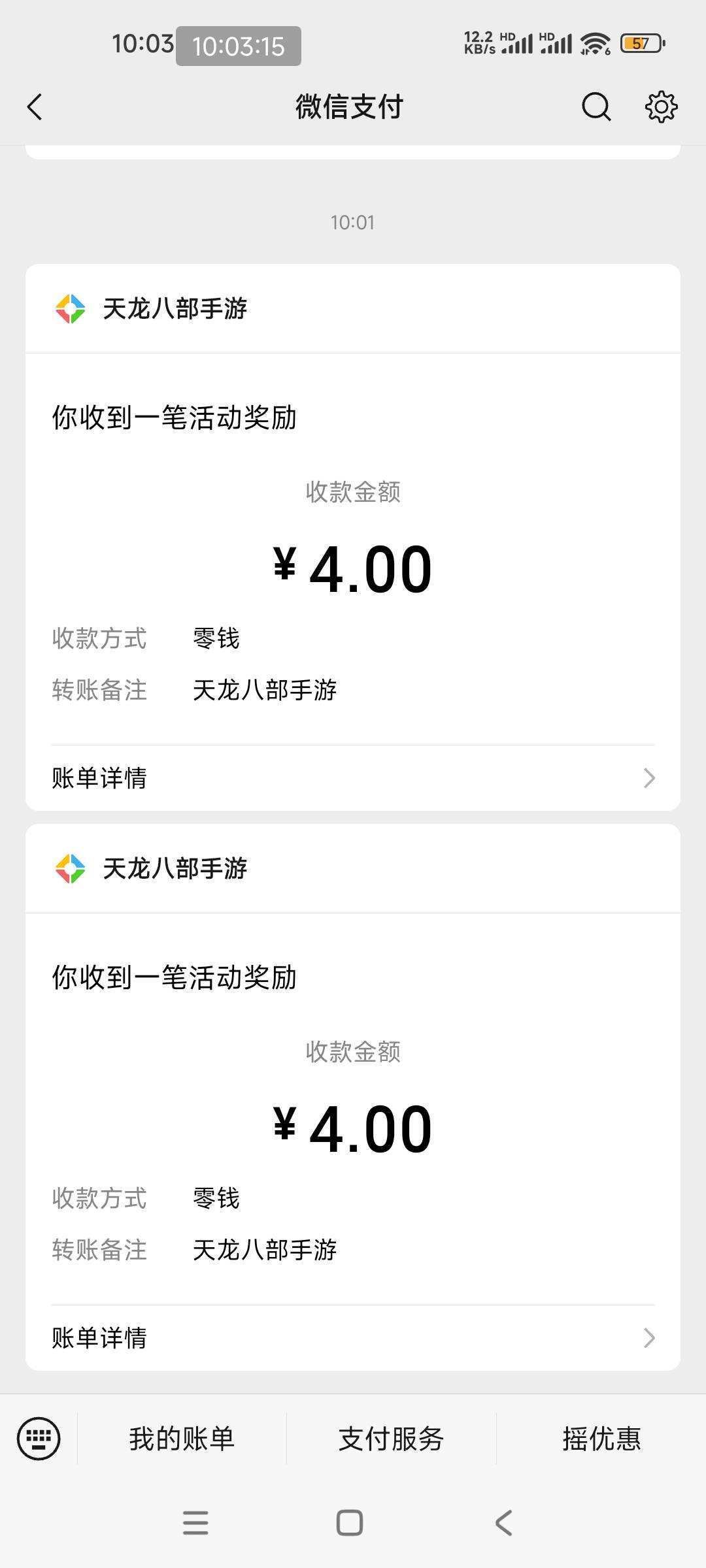This screenshot has width=706, height=1568.
Task: Tap the first ¥4.00 amount
Action: click(x=353, y=570)
